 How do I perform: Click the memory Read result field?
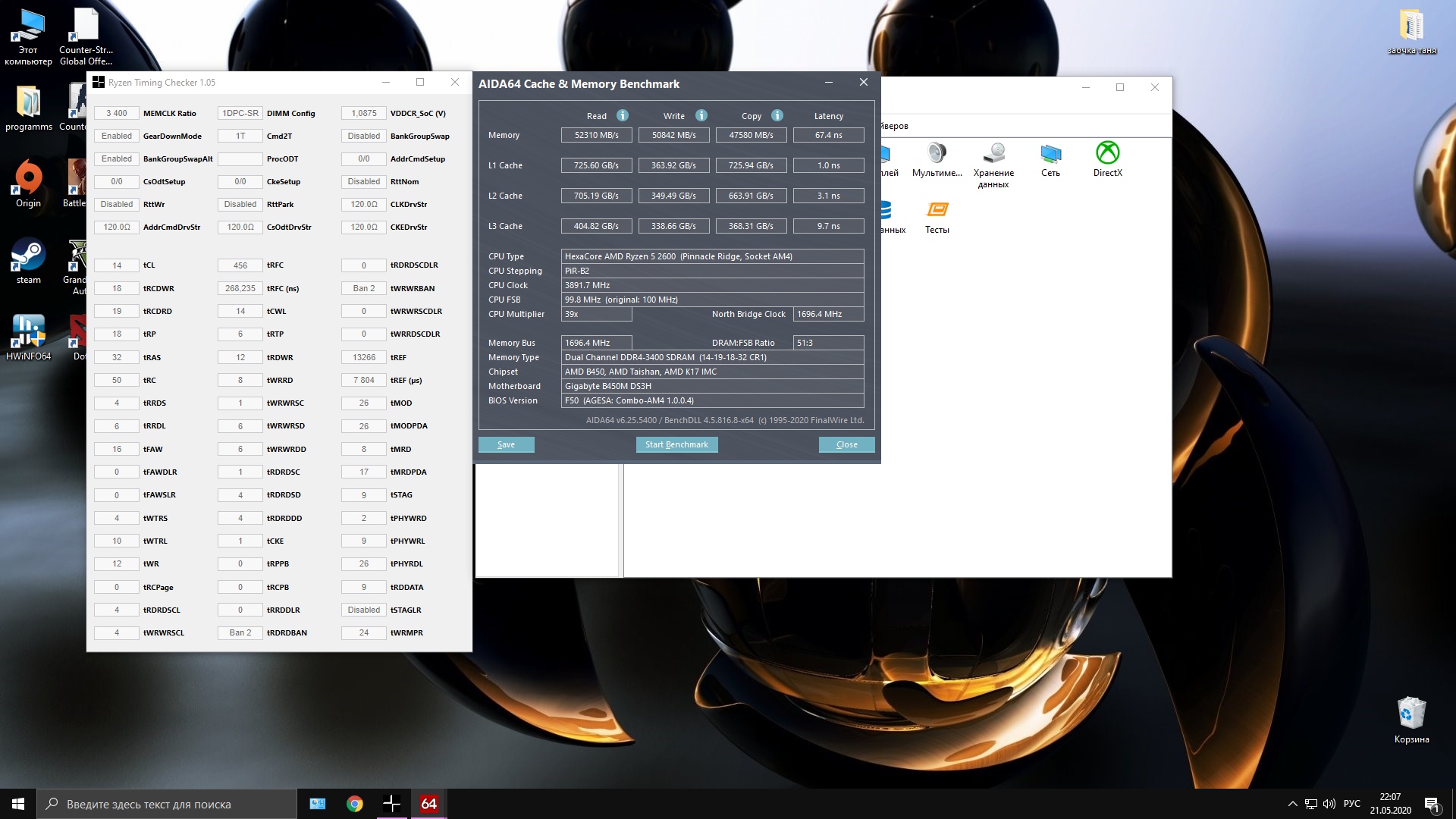[x=596, y=135]
